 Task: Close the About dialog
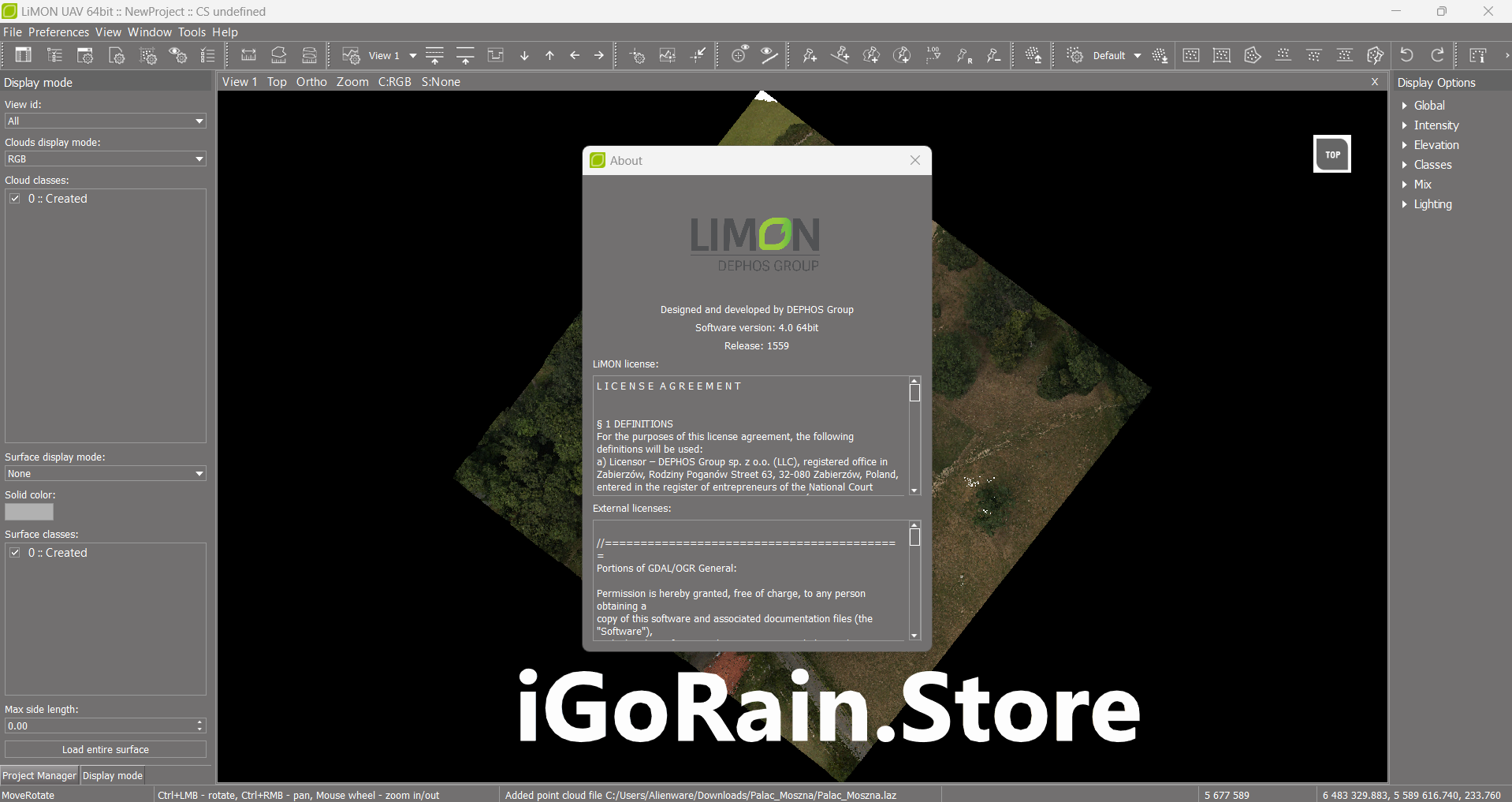914,160
